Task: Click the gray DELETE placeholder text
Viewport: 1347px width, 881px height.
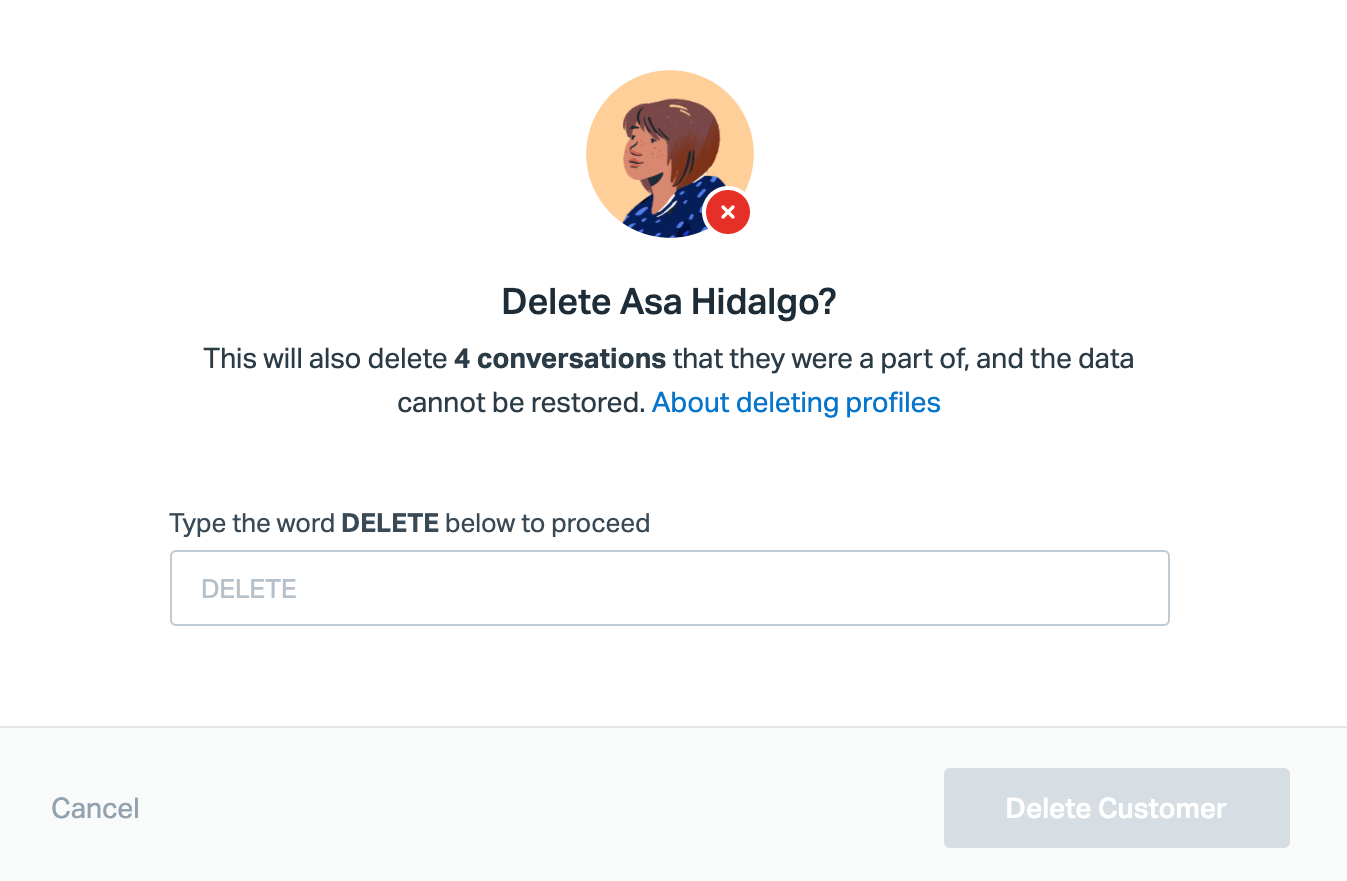Action: [249, 589]
